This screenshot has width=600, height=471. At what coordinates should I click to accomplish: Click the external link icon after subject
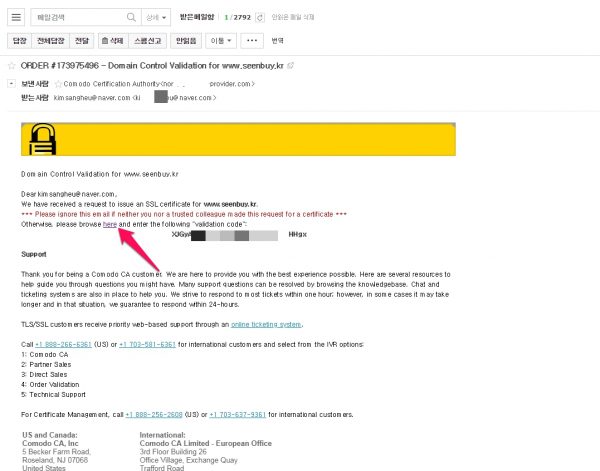[290, 64]
